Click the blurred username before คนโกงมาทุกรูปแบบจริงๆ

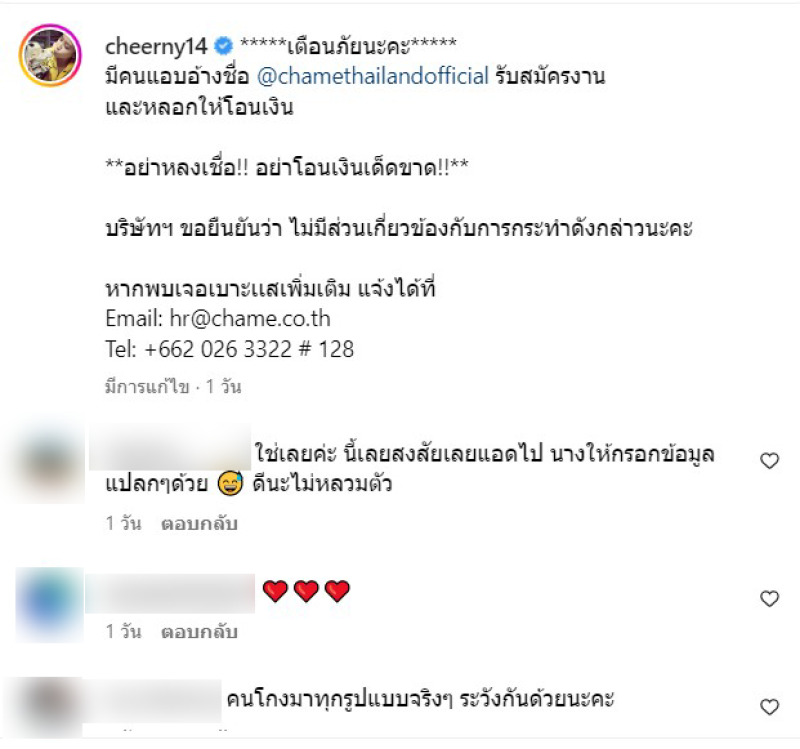click(x=152, y=701)
